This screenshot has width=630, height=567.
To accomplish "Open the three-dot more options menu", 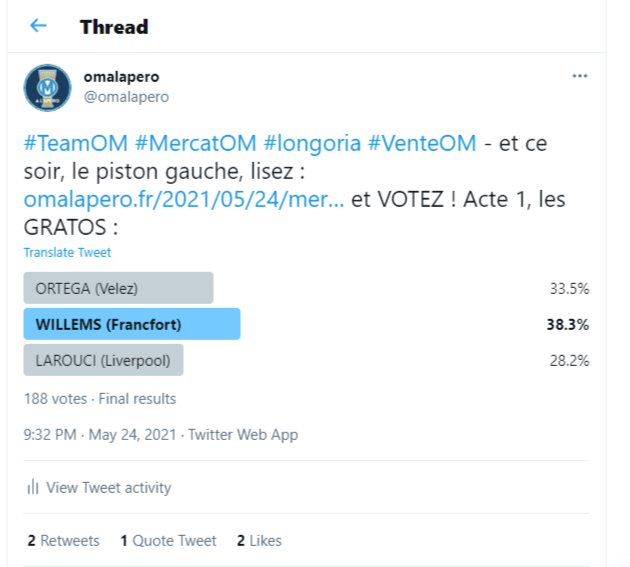I will pyautogui.click(x=579, y=76).
